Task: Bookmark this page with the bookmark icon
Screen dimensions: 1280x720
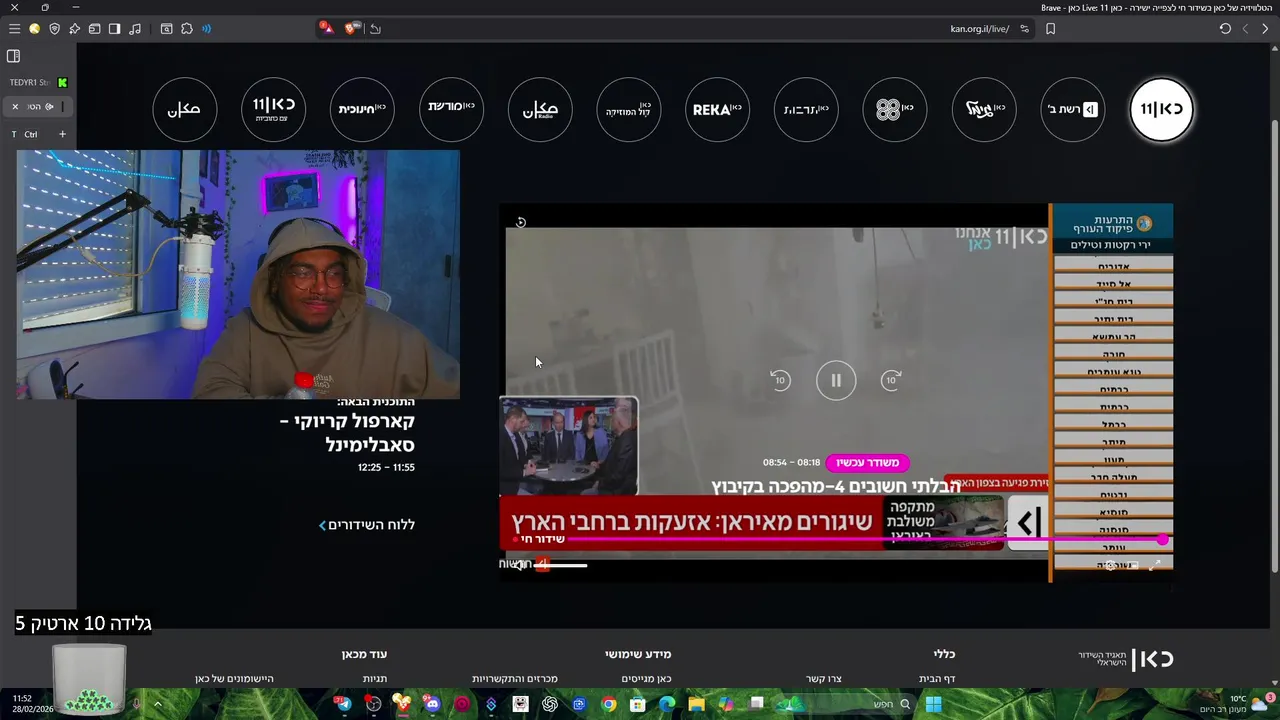Action: (x=1050, y=29)
